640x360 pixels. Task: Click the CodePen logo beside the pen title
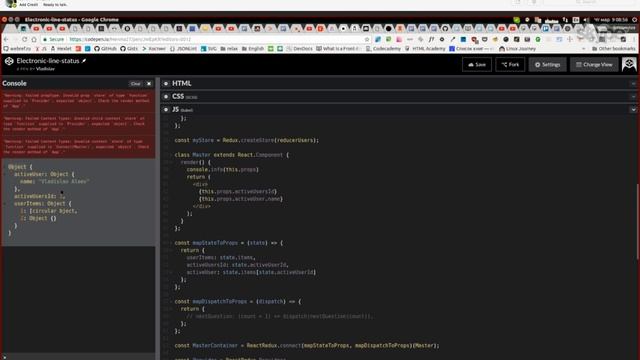9,61
